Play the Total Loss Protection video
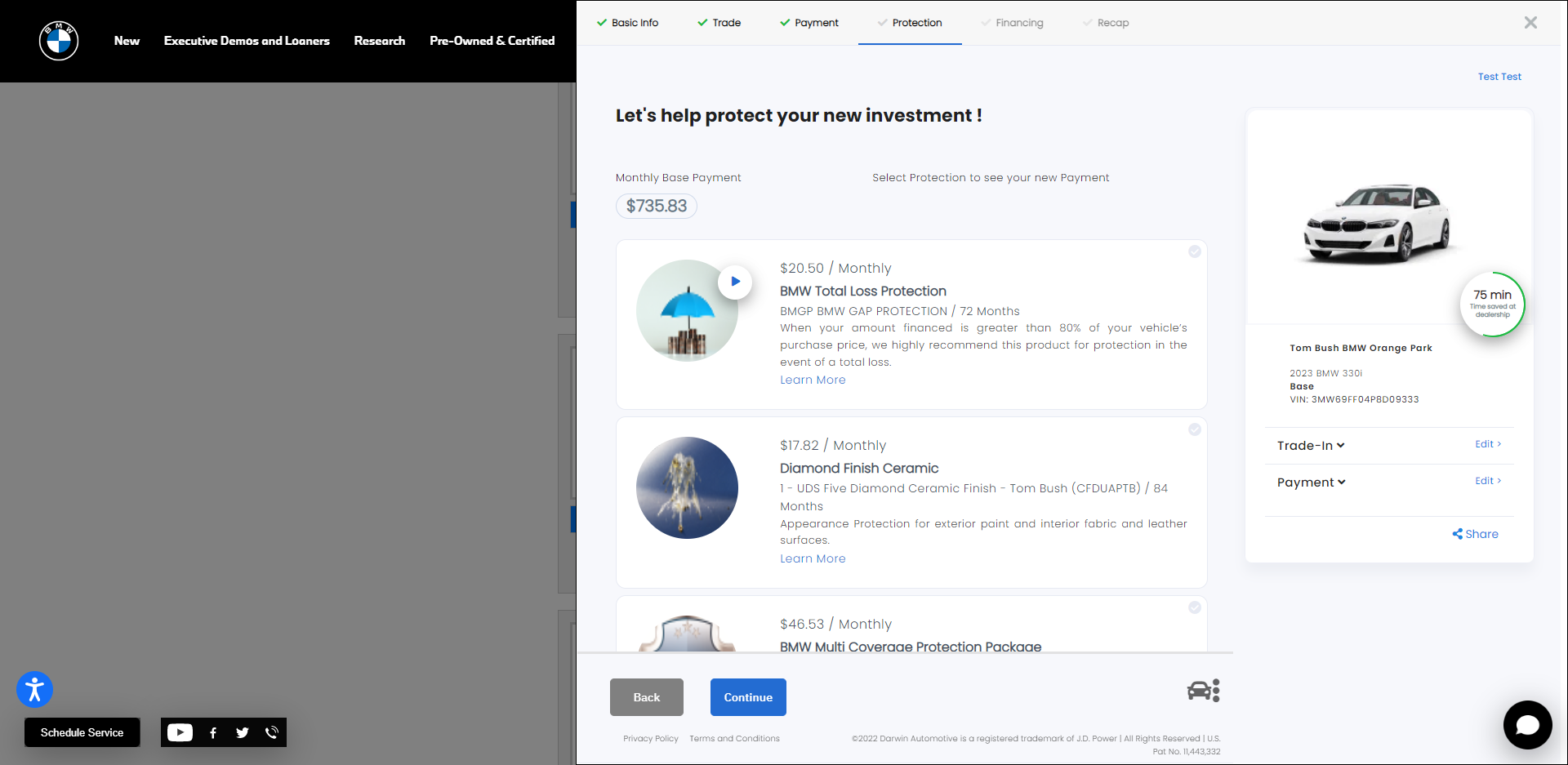Viewport: 1568px width, 765px height. (735, 282)
